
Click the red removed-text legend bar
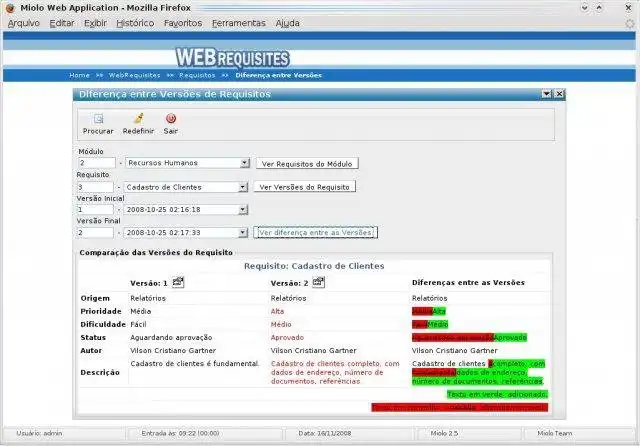pyautogui.click(x=460, y=407)
